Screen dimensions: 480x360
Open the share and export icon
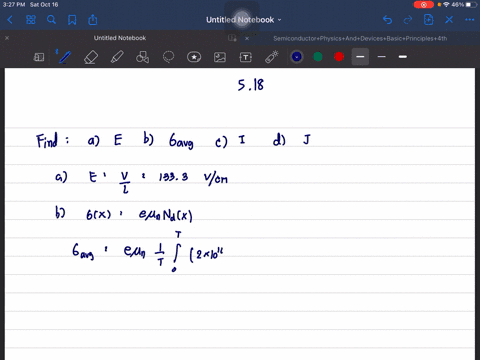[93, 20]
